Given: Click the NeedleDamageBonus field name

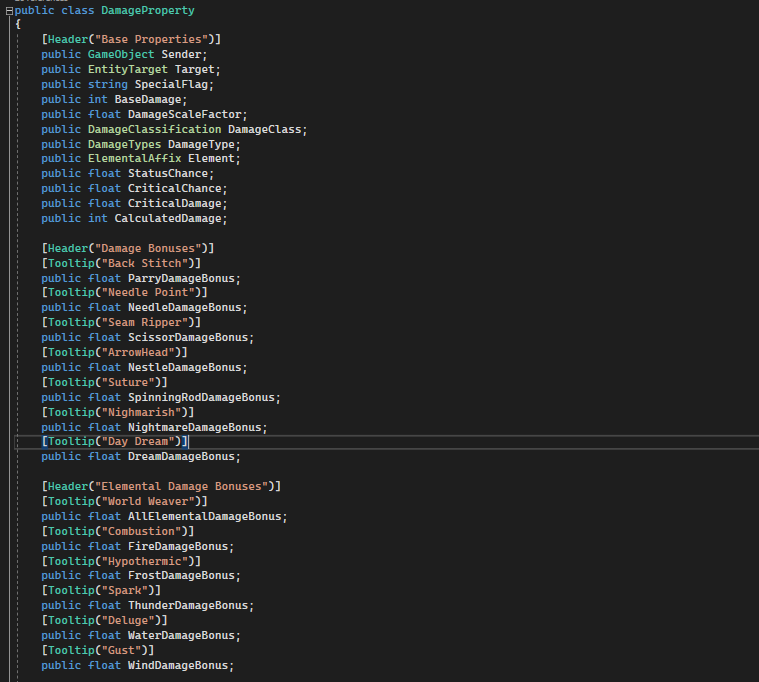Looking at the screenshot, I should pyautogui.click(x=184, y=307).
